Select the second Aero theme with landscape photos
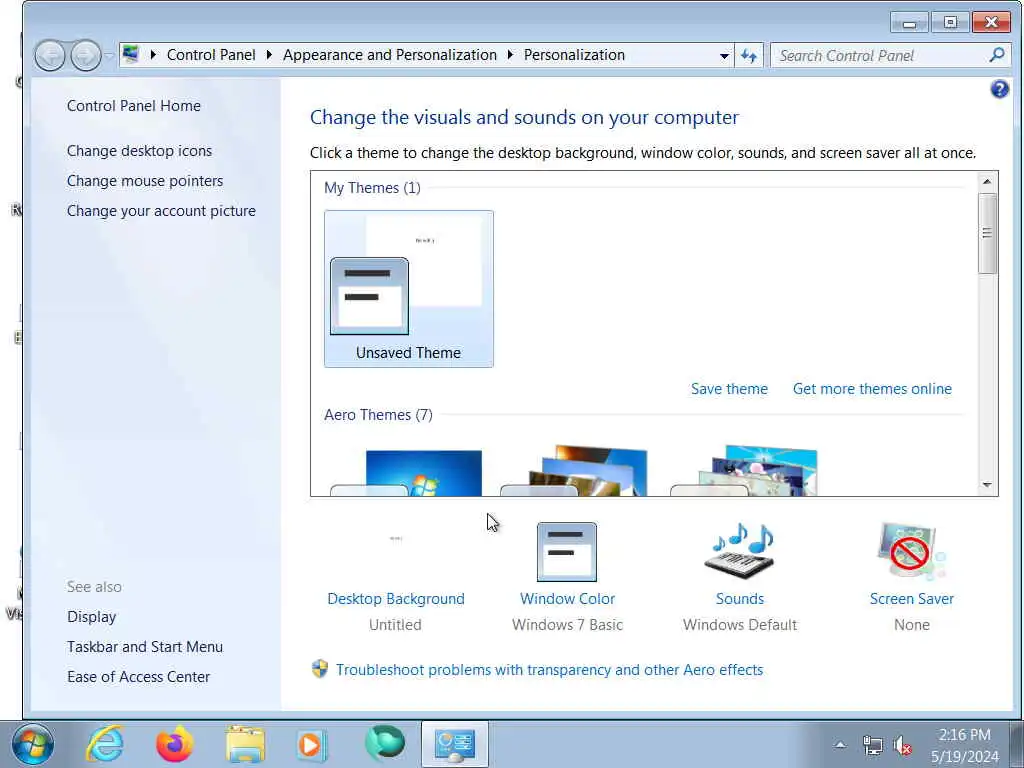1024x768 pixels. [x=573, y=471]
